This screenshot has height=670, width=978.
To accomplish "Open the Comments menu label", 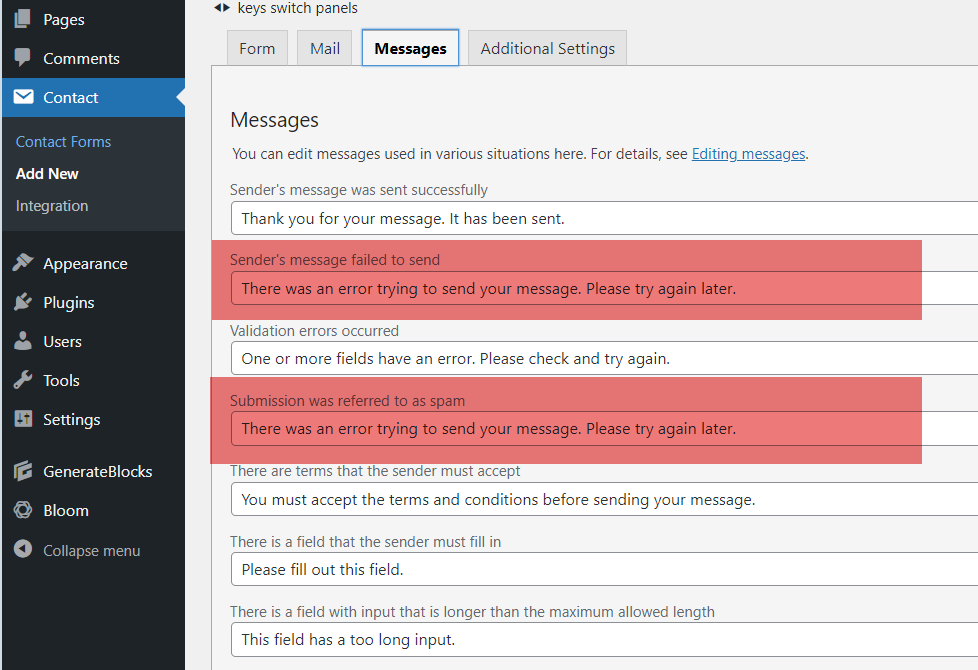I will coord(81,59).
